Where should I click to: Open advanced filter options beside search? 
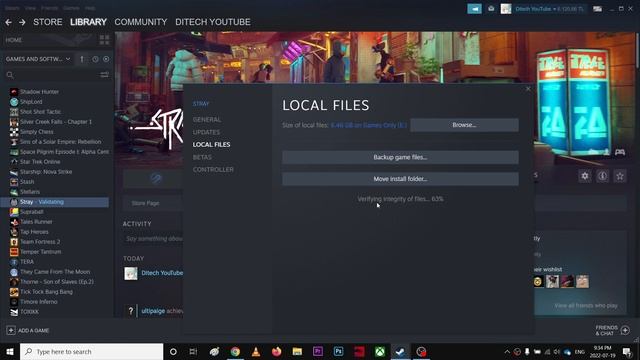(104, 75)
